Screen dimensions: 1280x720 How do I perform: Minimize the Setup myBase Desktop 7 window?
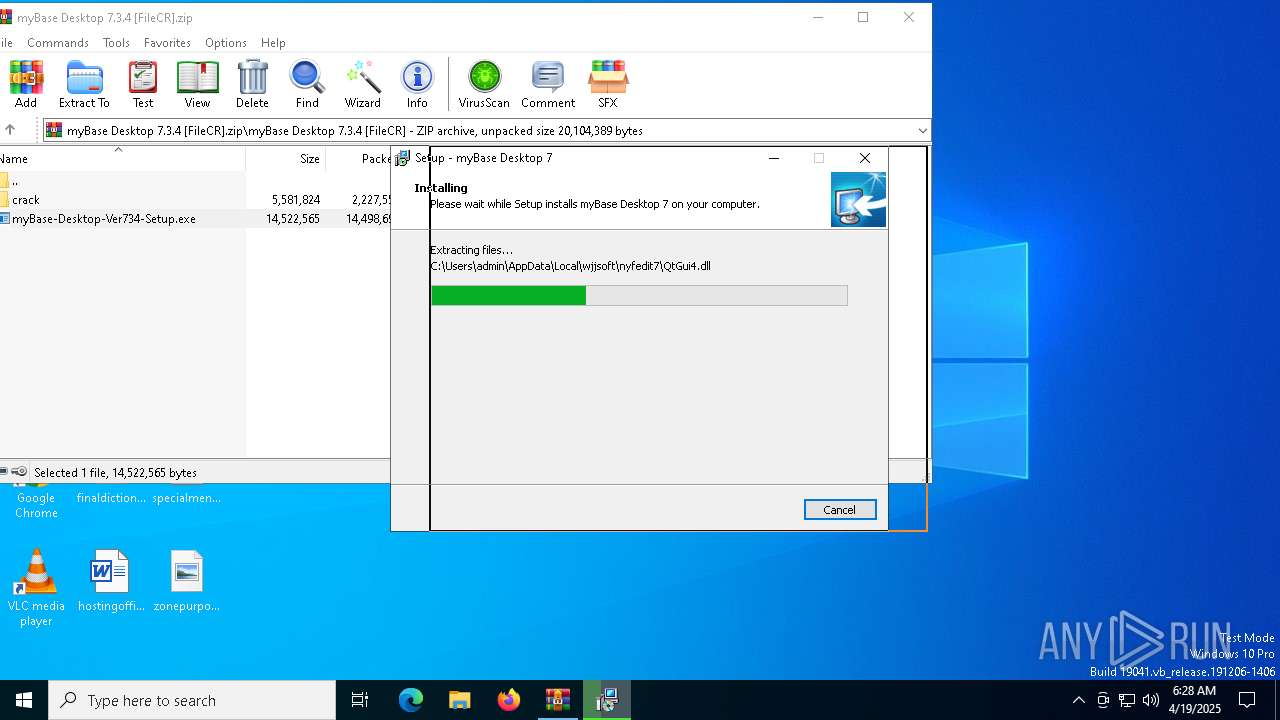(x=773, y=158)
